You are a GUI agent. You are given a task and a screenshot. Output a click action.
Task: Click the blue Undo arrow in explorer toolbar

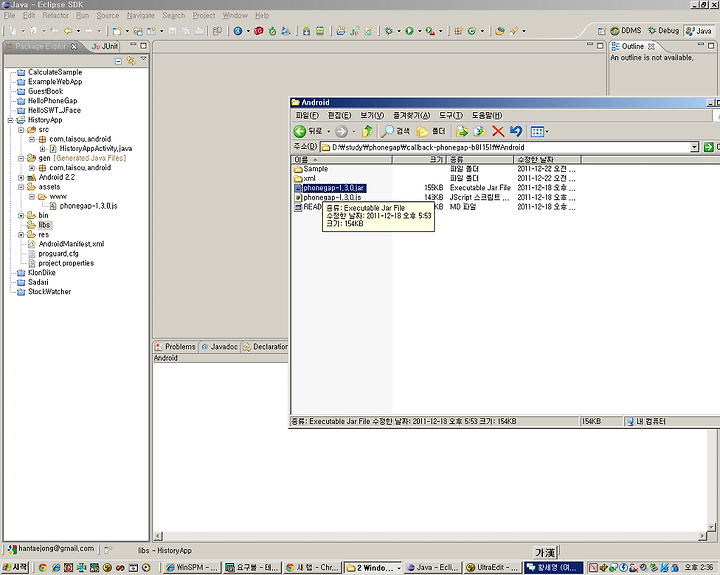[516, 131]
